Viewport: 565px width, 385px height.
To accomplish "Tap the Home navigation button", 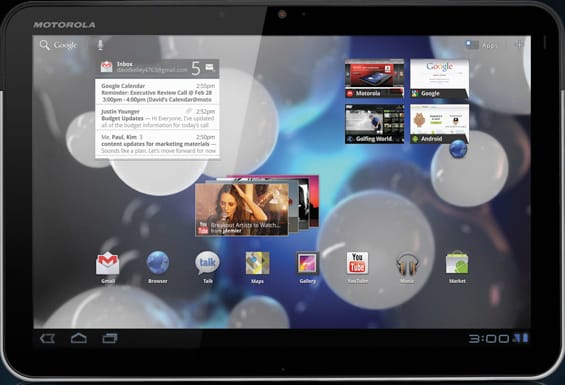I will click(x=79, y=338).
